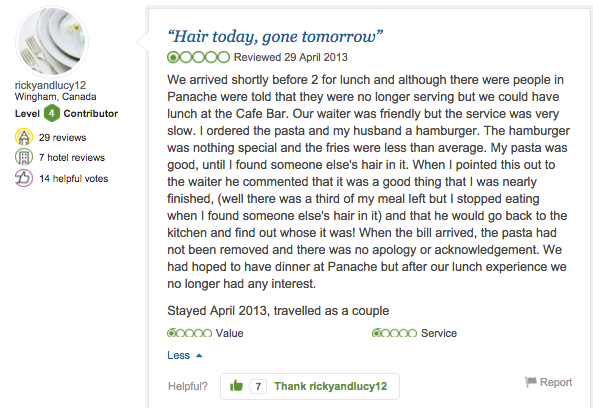Click the Service rating bubbles
Image resolution: width=593 pixels, height=408 pixels.
tap(394, 333)
